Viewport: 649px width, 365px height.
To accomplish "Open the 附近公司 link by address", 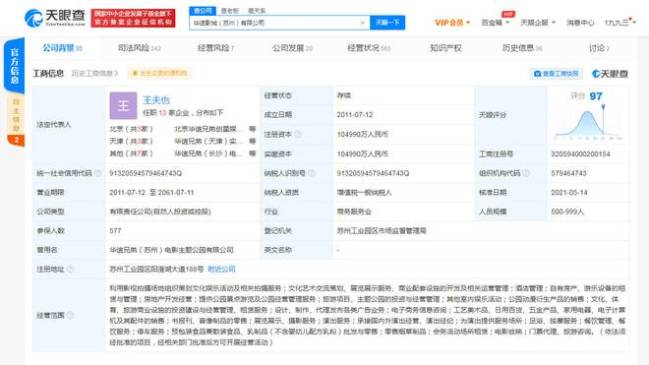I will tap(221, 269).
